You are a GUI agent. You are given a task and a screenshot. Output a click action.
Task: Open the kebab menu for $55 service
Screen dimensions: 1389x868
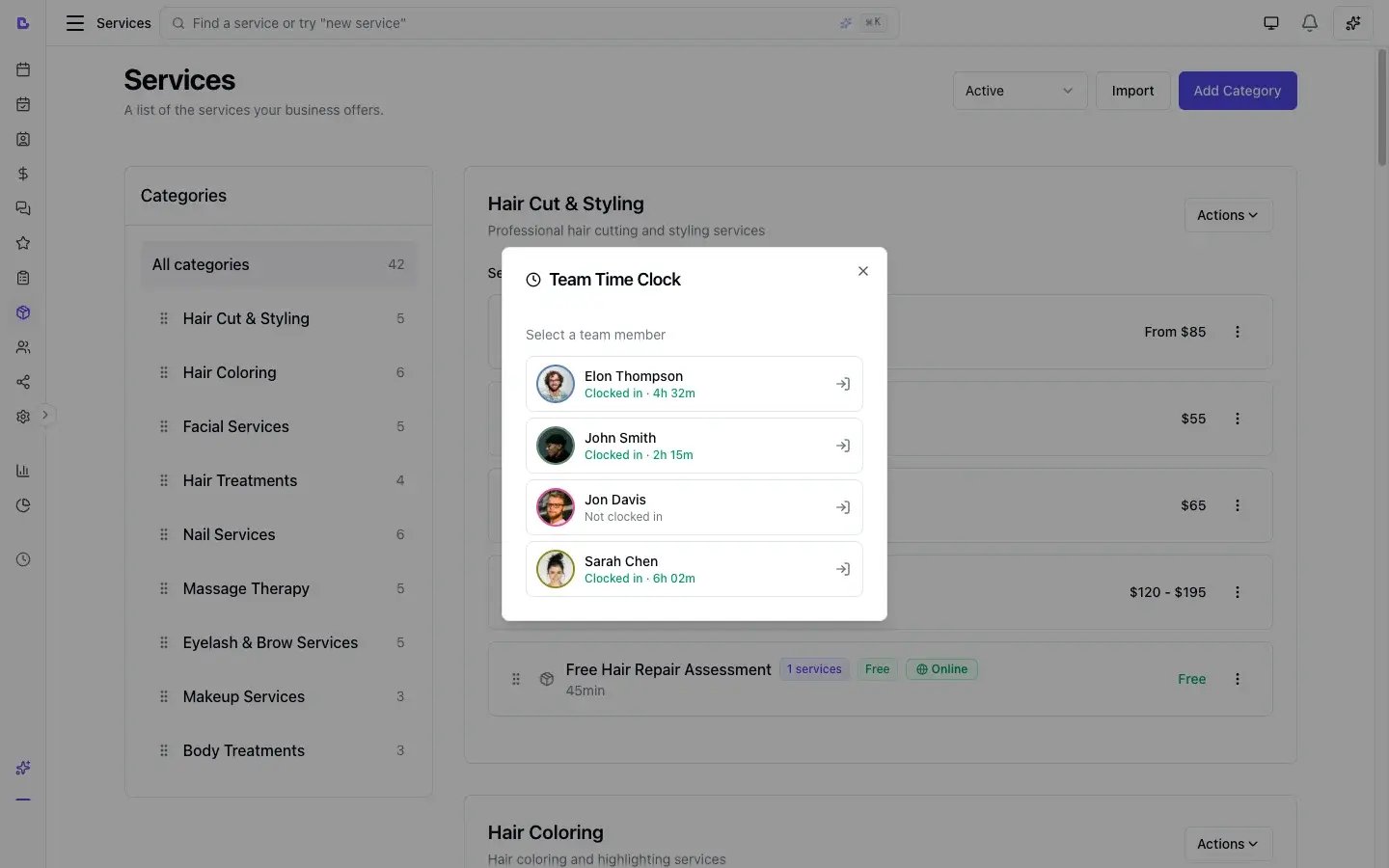(x=1238, y=419)
